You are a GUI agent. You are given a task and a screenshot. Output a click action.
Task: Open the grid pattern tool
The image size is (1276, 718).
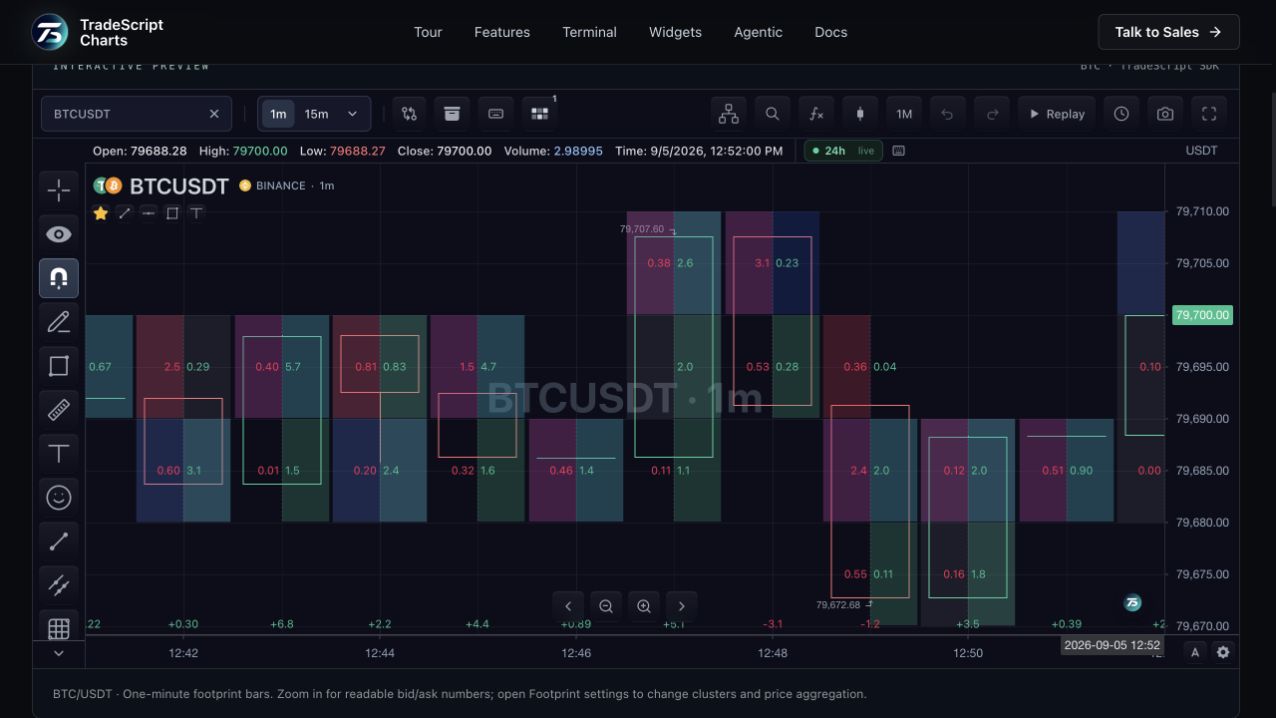[x=59, y=628]
